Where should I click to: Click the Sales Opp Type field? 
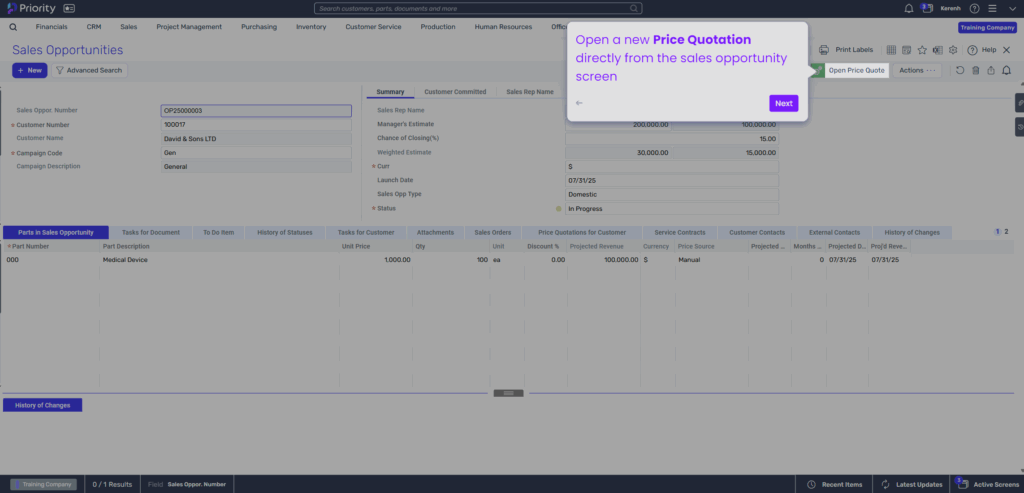pyautogui.click(x=672, y=194)
